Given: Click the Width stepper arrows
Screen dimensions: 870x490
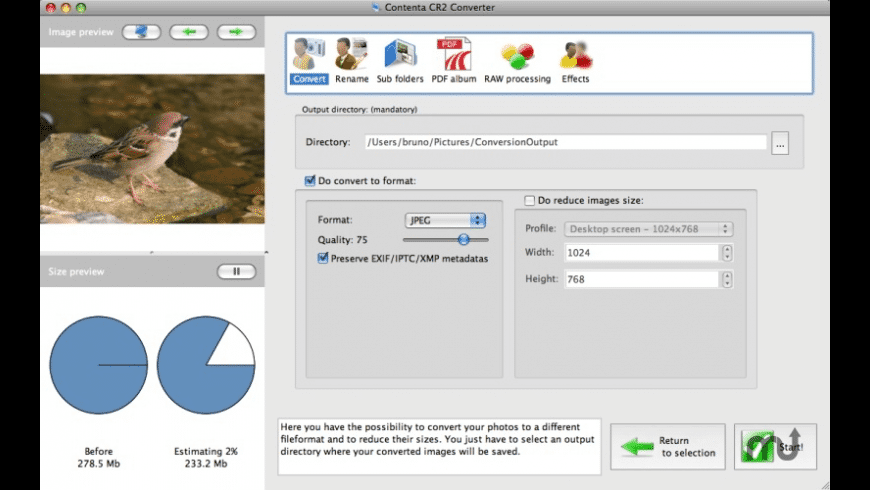Looking at the screenshot, I should tap(727, 252).
